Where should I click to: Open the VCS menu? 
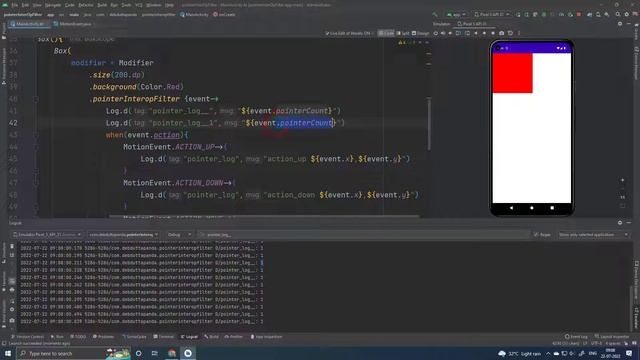point(139,5)
